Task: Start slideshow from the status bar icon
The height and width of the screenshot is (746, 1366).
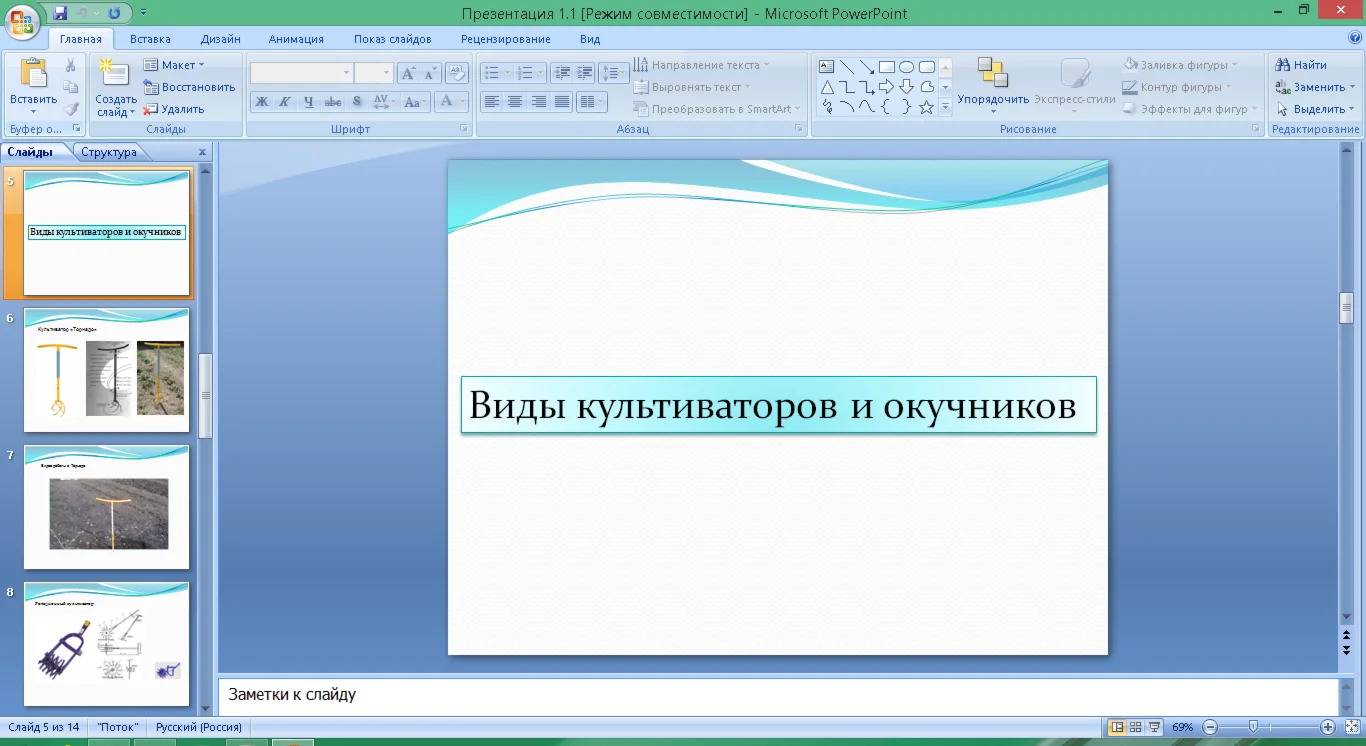Action: click(x=1154, y=727)
